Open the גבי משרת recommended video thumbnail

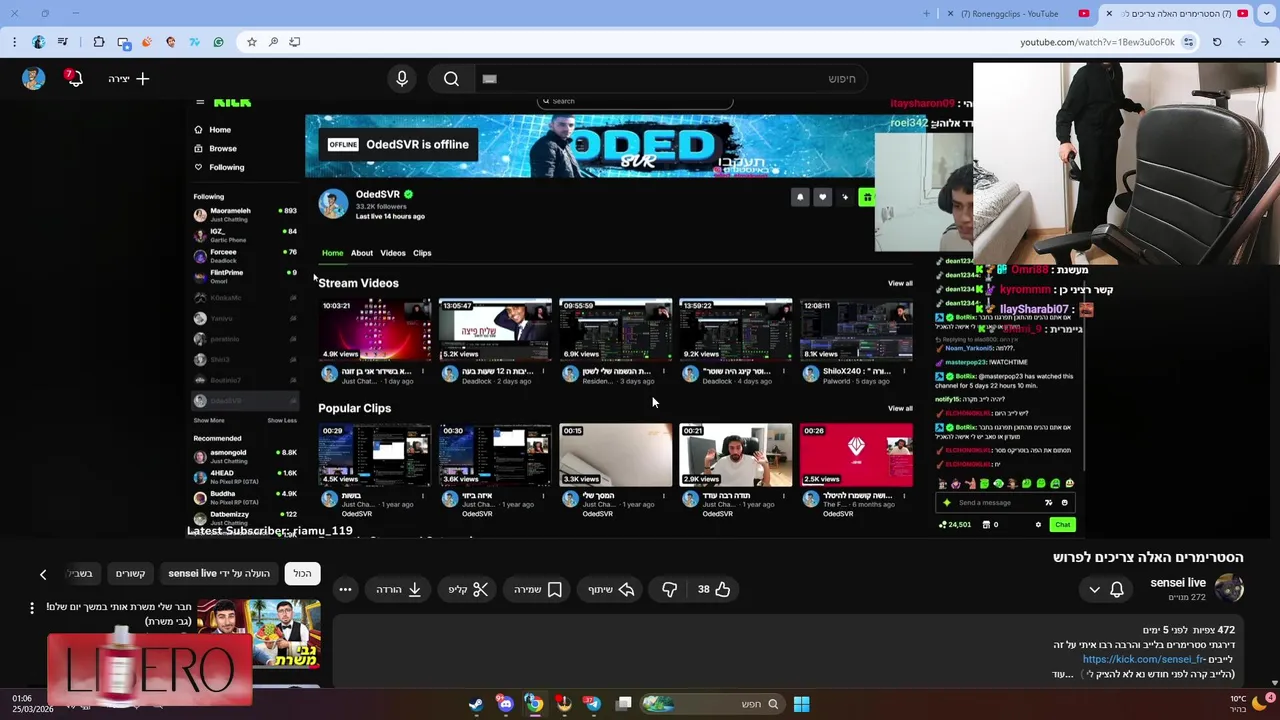coord(258,634)
